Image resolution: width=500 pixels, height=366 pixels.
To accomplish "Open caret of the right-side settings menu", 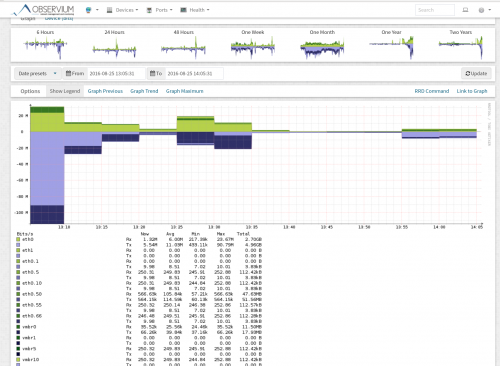I will 490,10.
